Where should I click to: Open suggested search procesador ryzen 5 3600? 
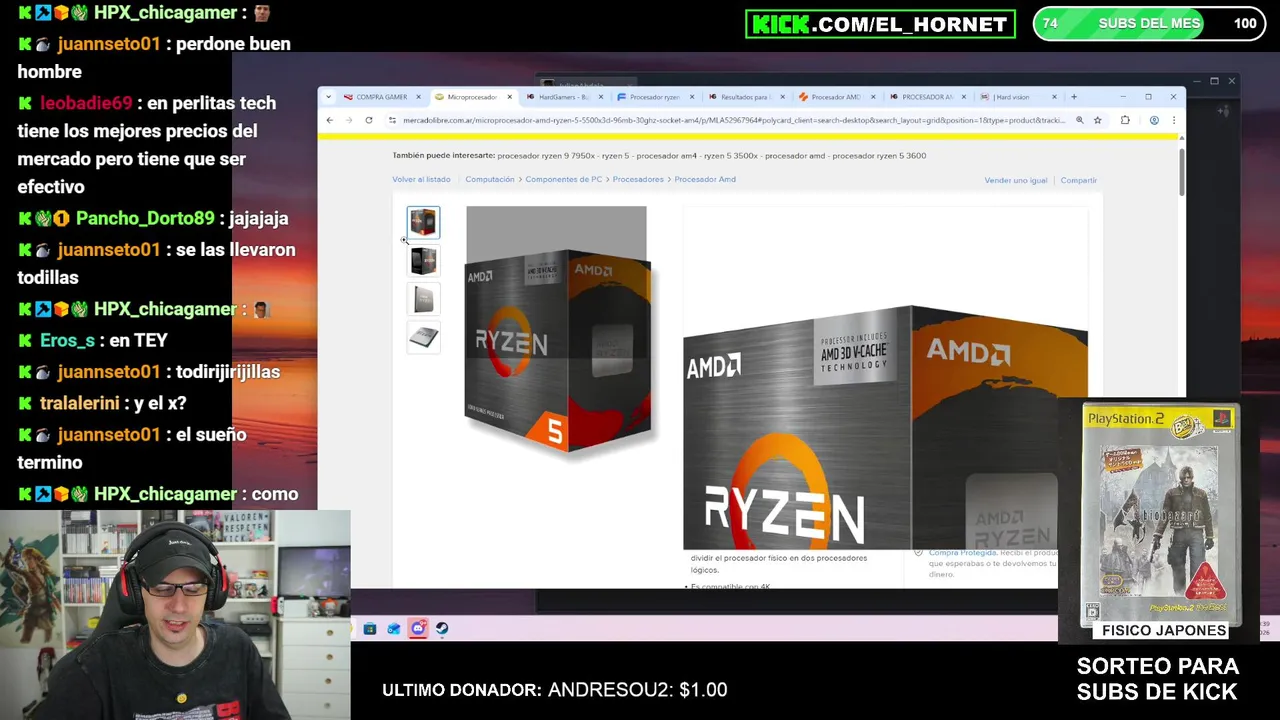(x=879, y=155)
